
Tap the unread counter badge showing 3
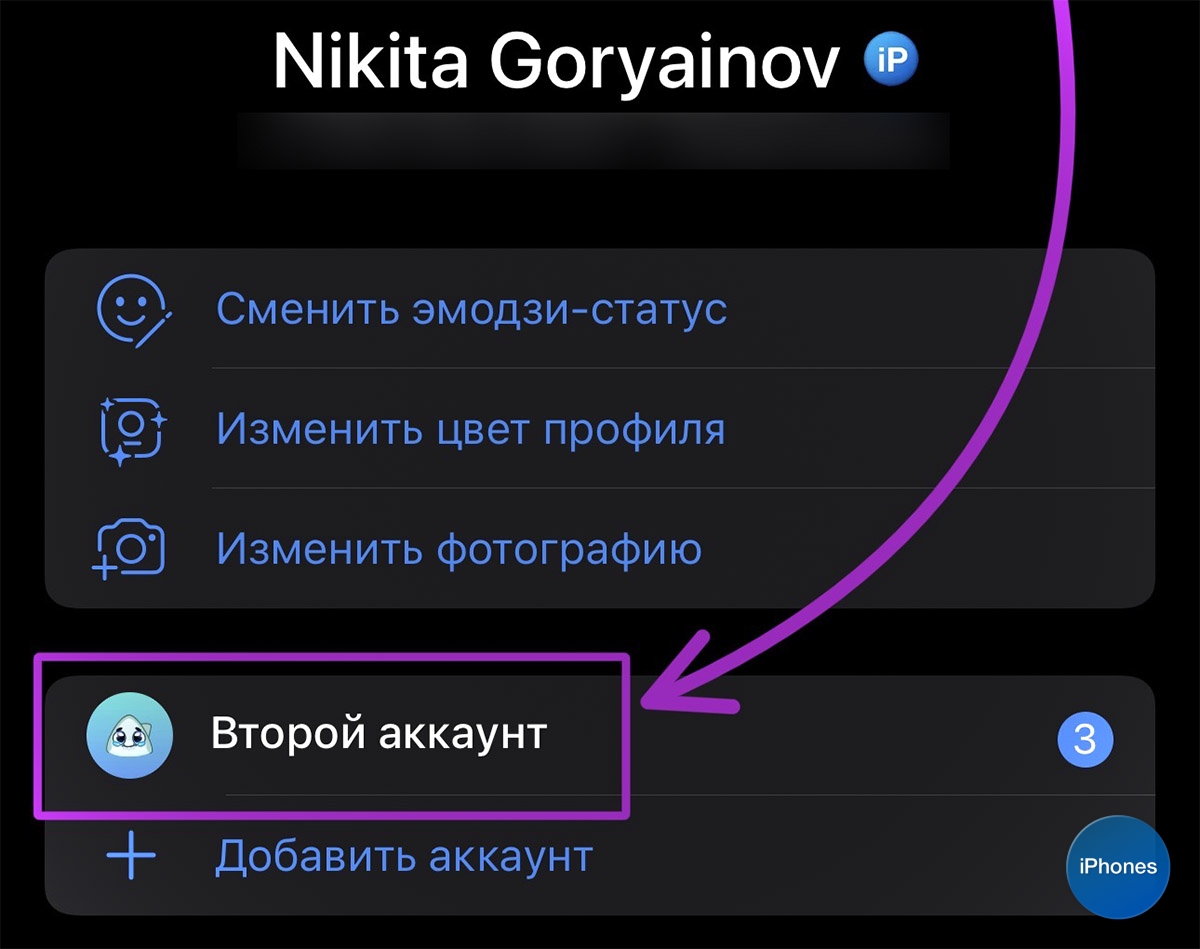click(1085, 740)
